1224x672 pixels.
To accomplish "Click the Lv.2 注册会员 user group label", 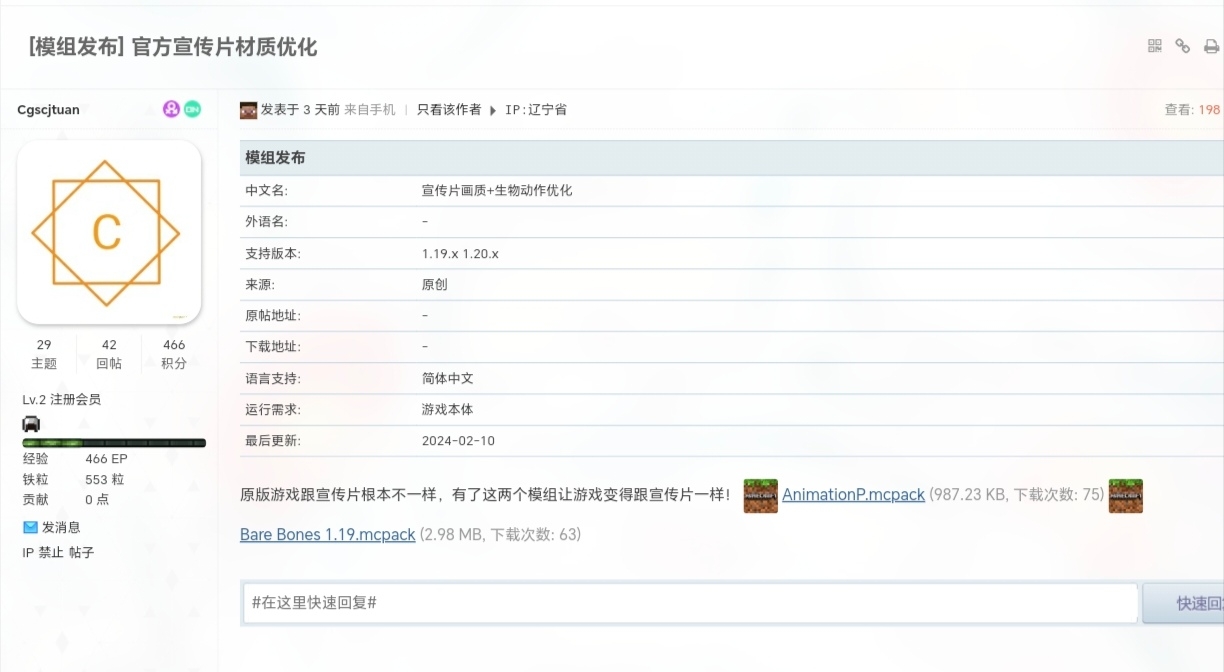I will 62,400.
